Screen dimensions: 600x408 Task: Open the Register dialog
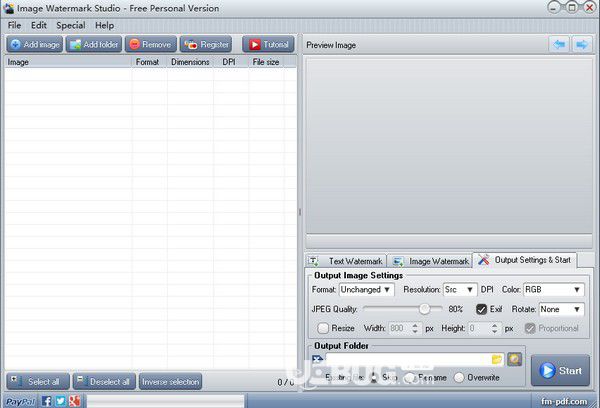click(206, 44)
